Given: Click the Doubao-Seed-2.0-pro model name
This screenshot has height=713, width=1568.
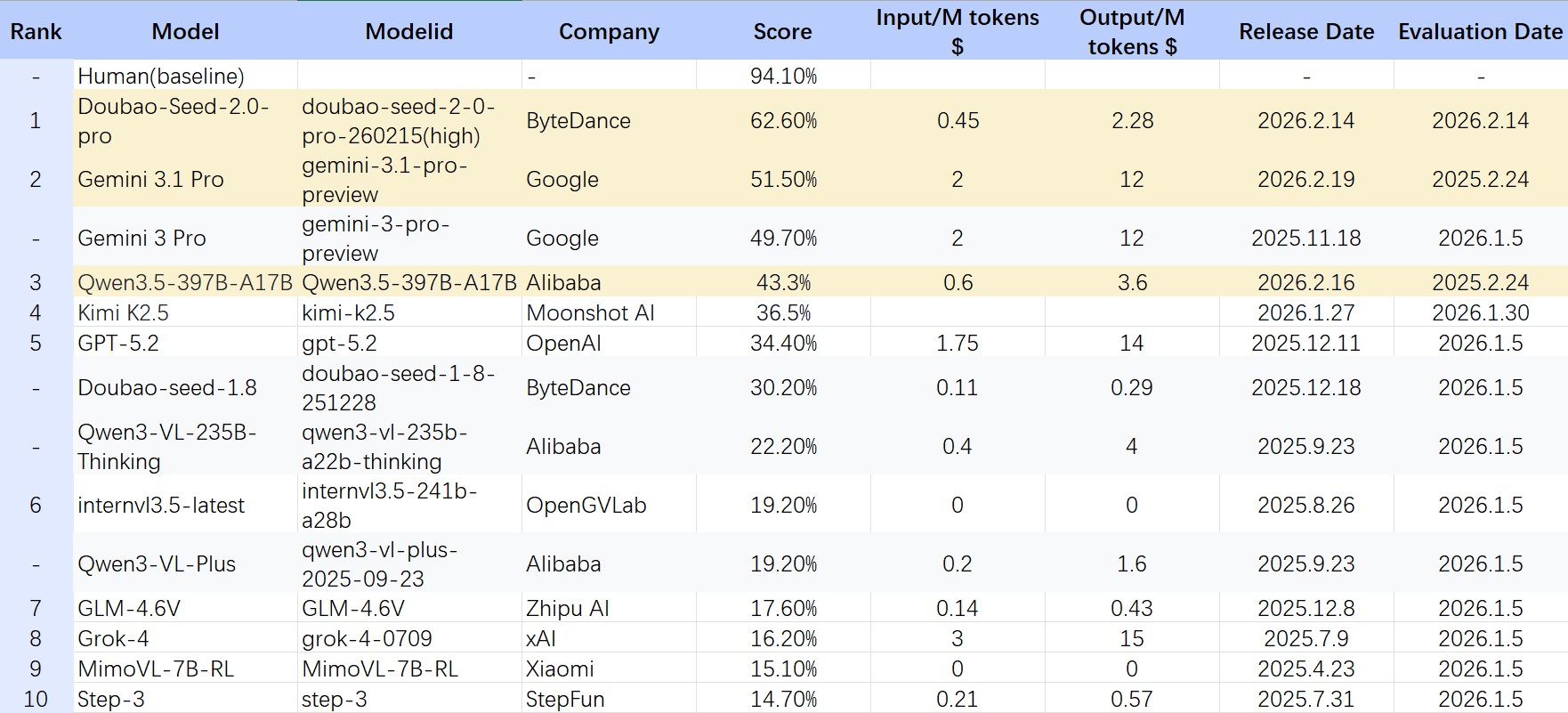Looking at the screenshot, I should [174, 121].
